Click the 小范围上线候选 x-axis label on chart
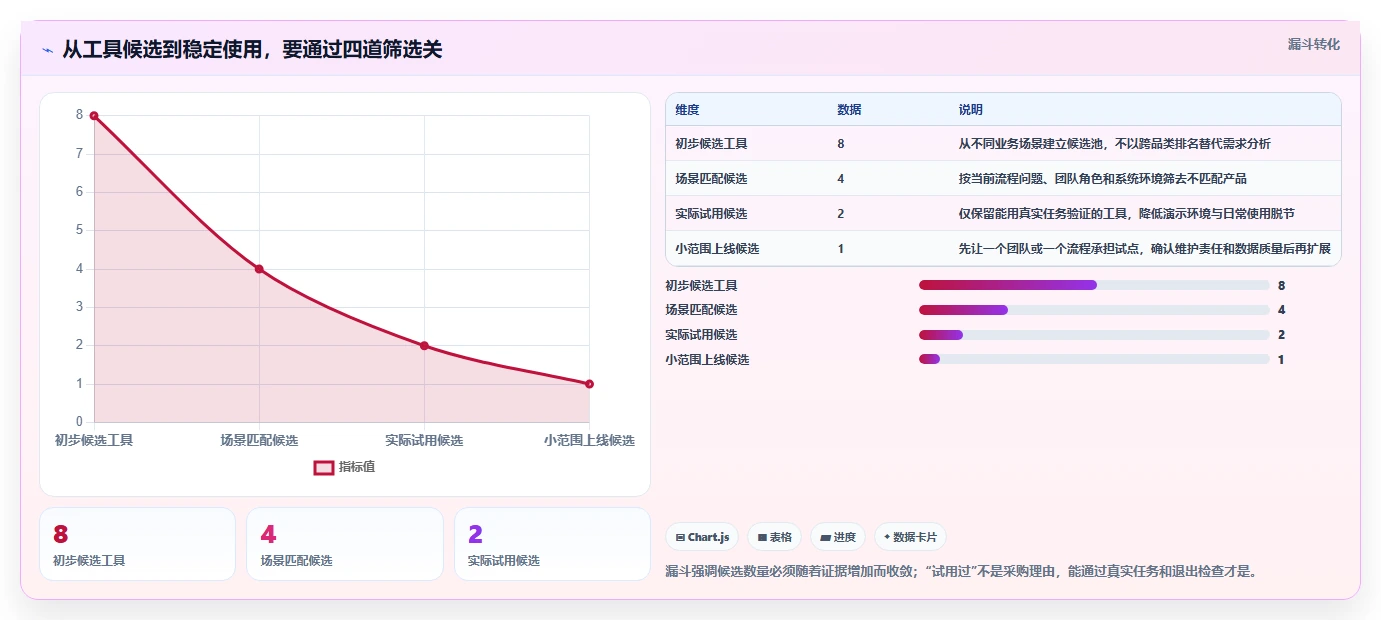This screenshot has height=620, width=1381. (x=589, y=440)
